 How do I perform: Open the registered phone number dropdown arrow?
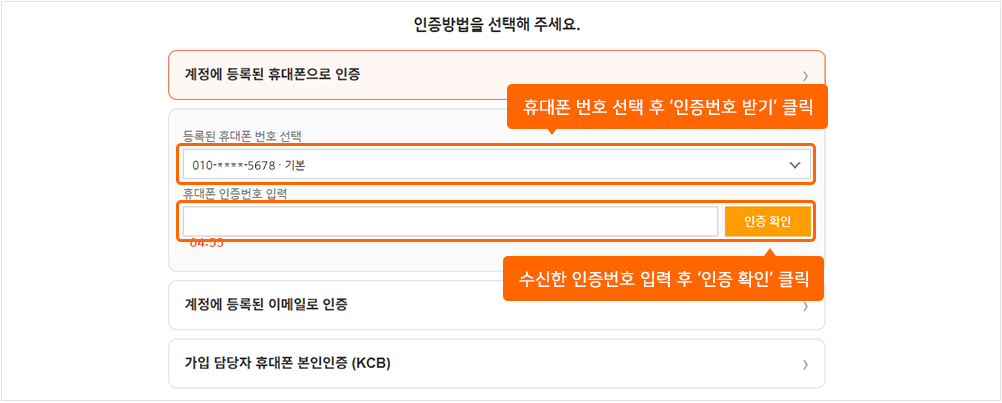coord(795,165)
